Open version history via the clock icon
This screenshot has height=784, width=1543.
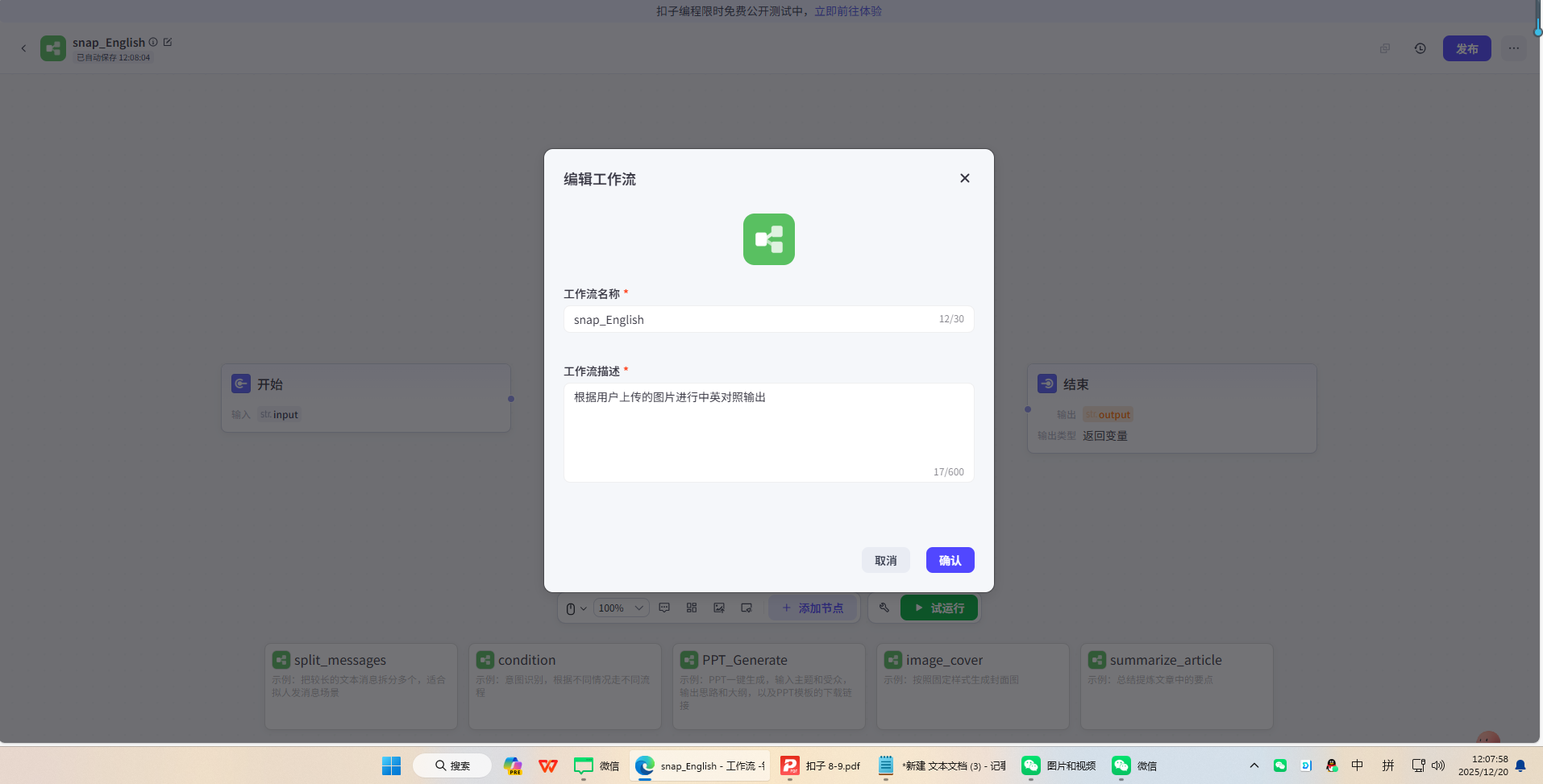pyautogui.click(x=1420, y=48)
